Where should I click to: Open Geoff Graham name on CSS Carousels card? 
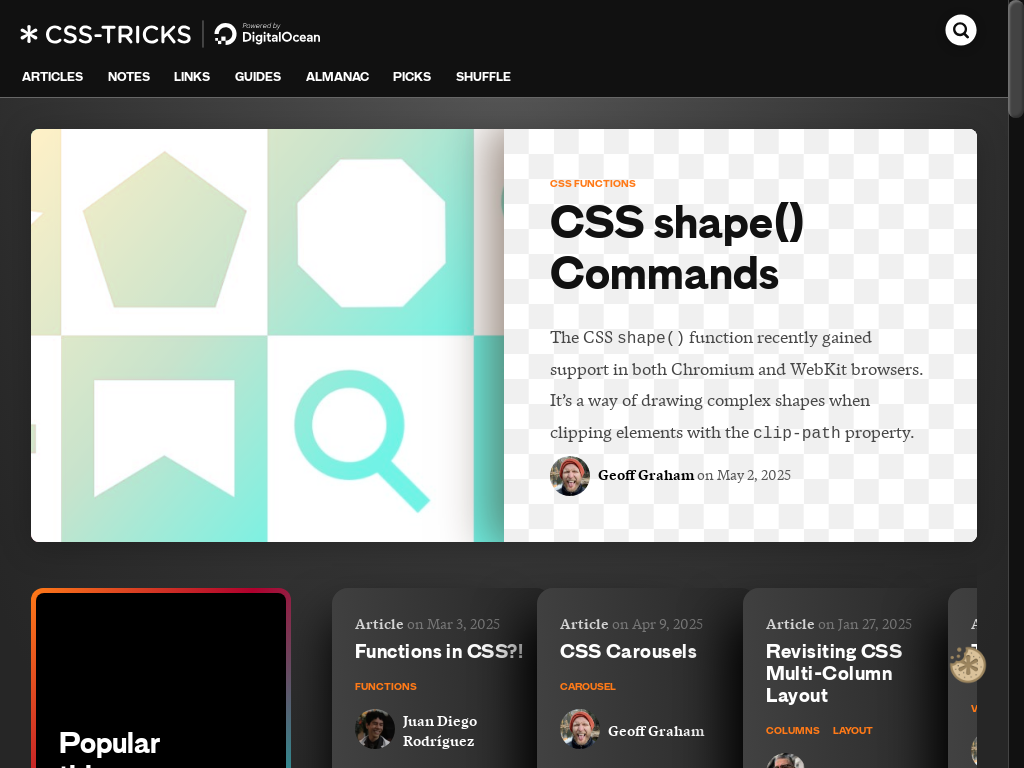click(656, 731)
